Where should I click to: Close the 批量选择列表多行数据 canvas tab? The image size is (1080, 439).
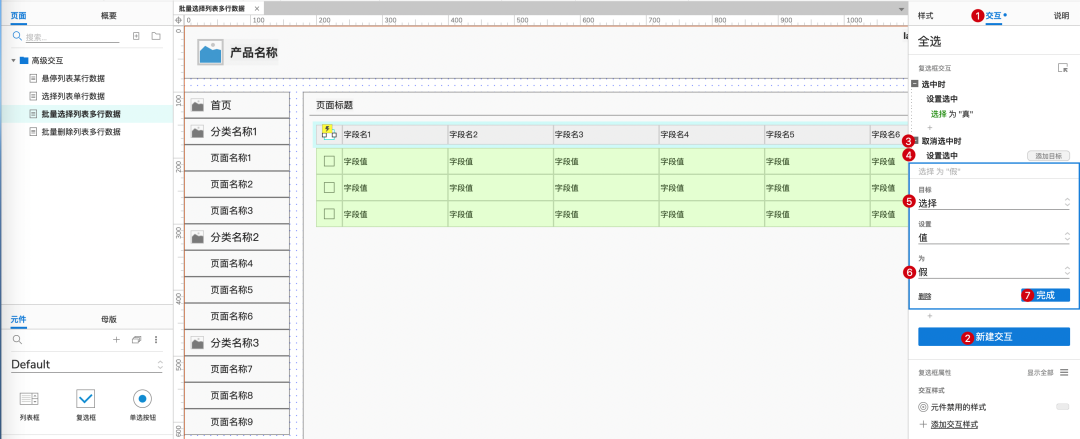[x=257, y=8]
